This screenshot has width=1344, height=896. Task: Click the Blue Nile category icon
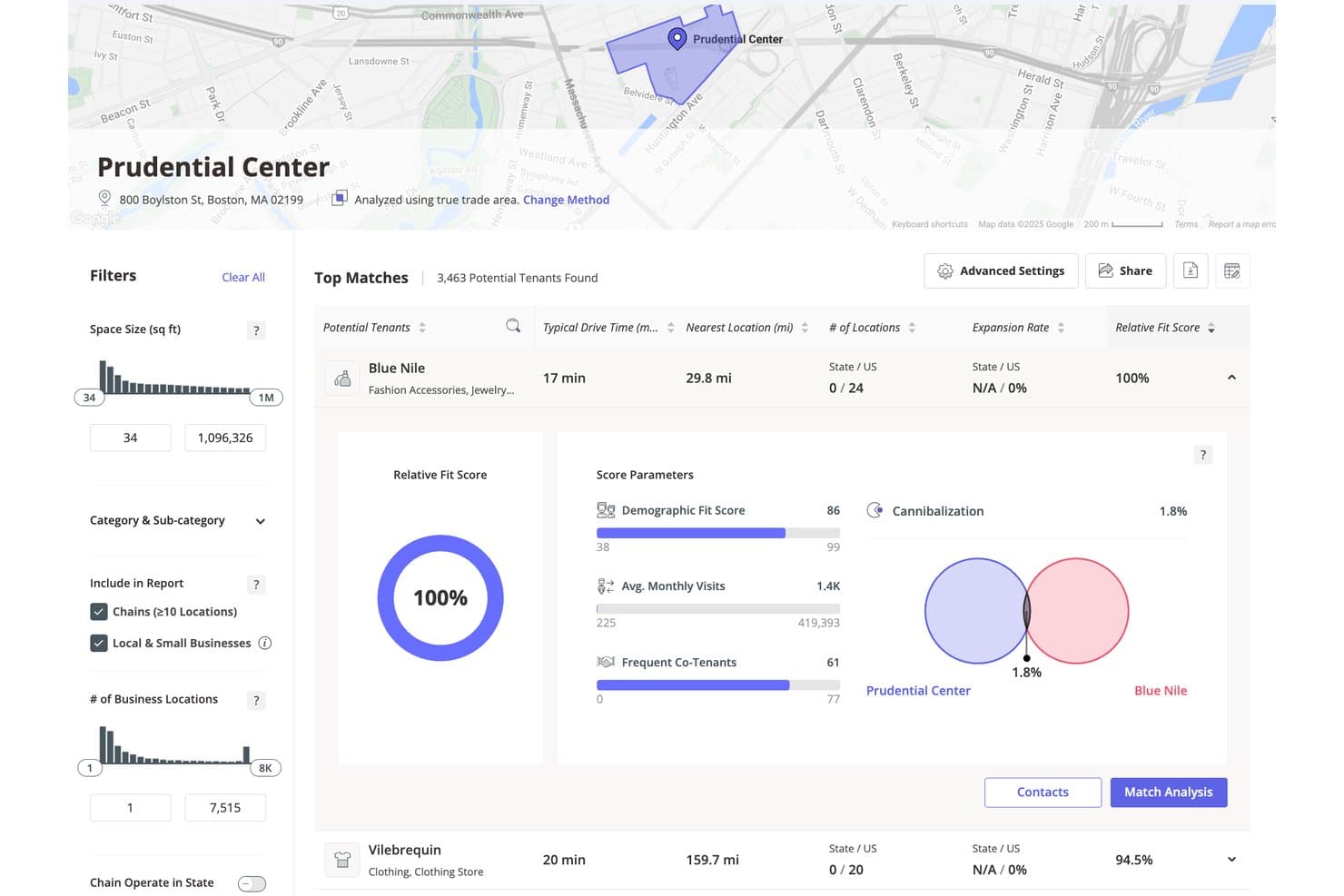[x=342, y=379]
